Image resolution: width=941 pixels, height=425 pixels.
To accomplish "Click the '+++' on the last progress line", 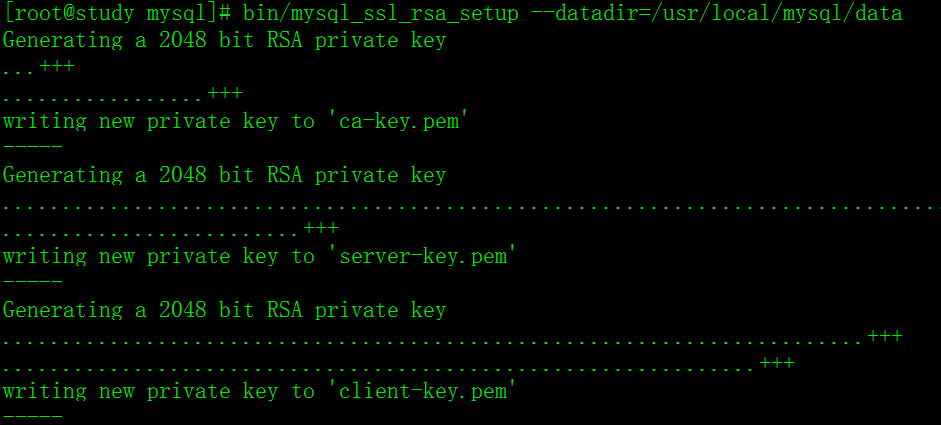I will [x=777, y=364].
